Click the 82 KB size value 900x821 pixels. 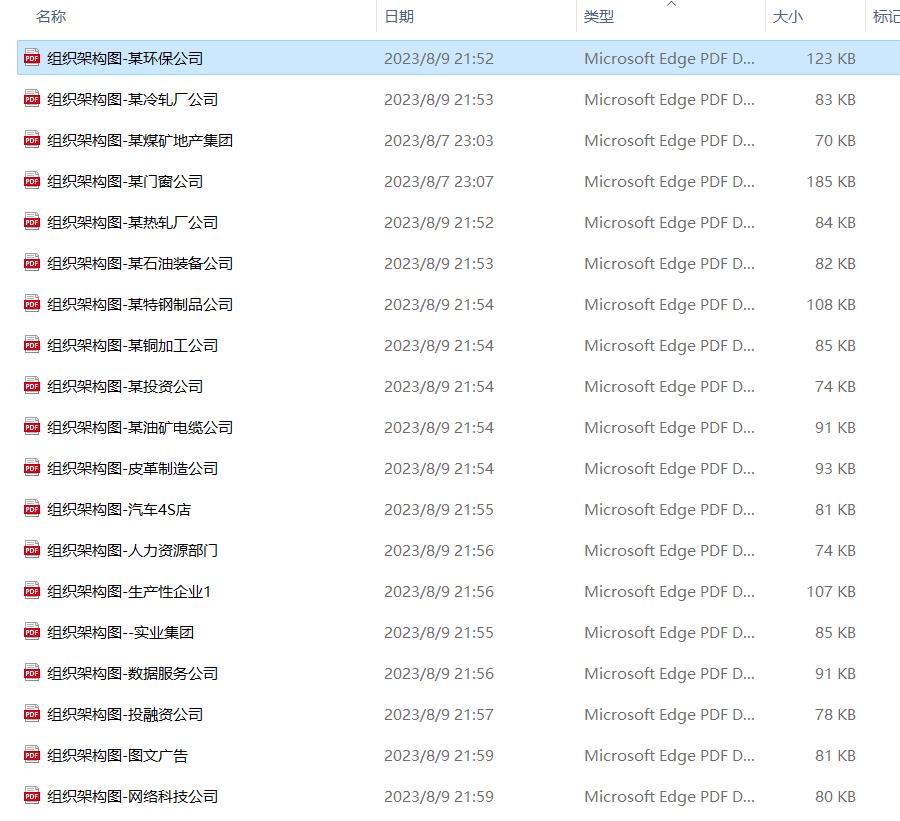835,264
